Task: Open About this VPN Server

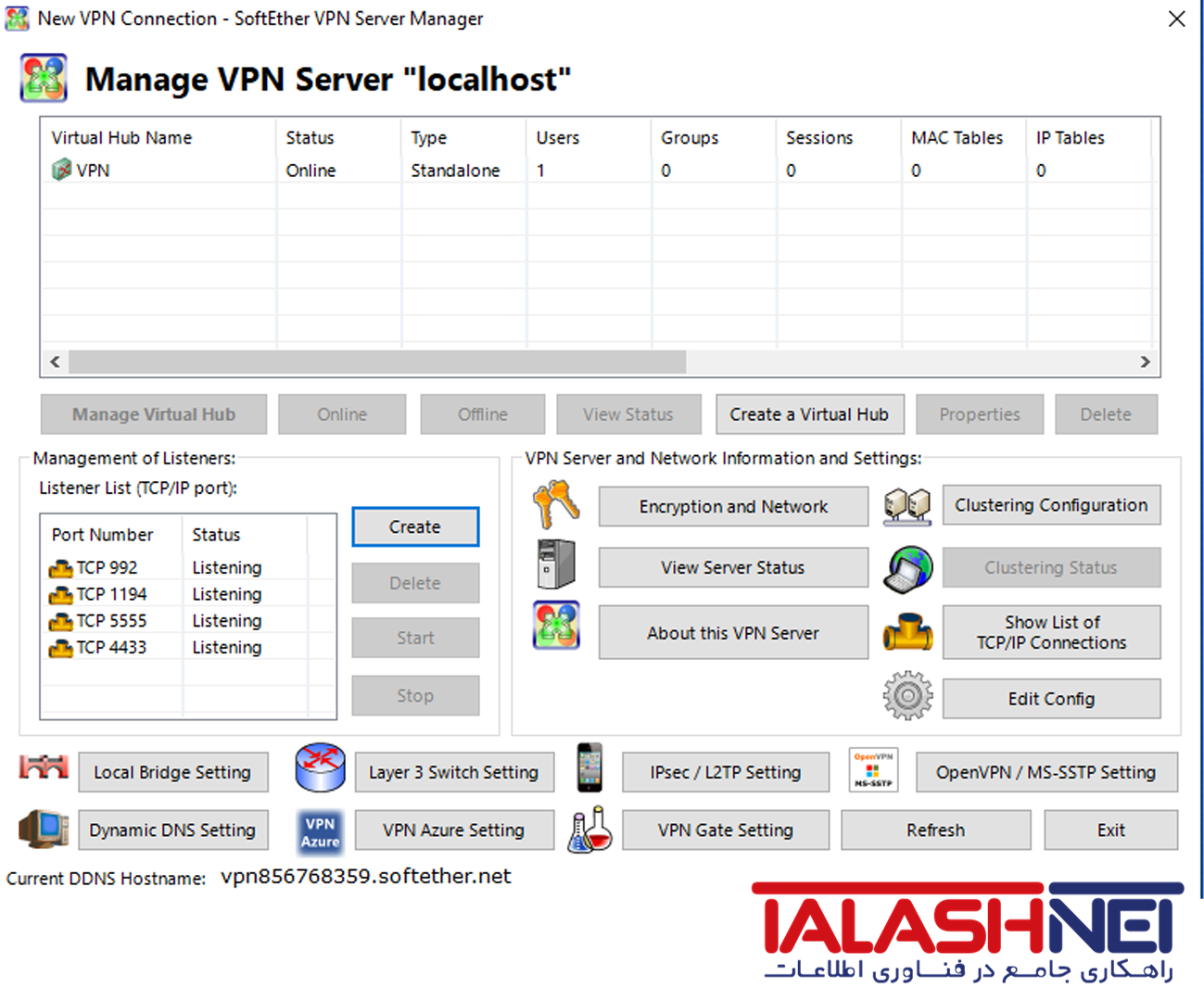Action: click(733, 633)
